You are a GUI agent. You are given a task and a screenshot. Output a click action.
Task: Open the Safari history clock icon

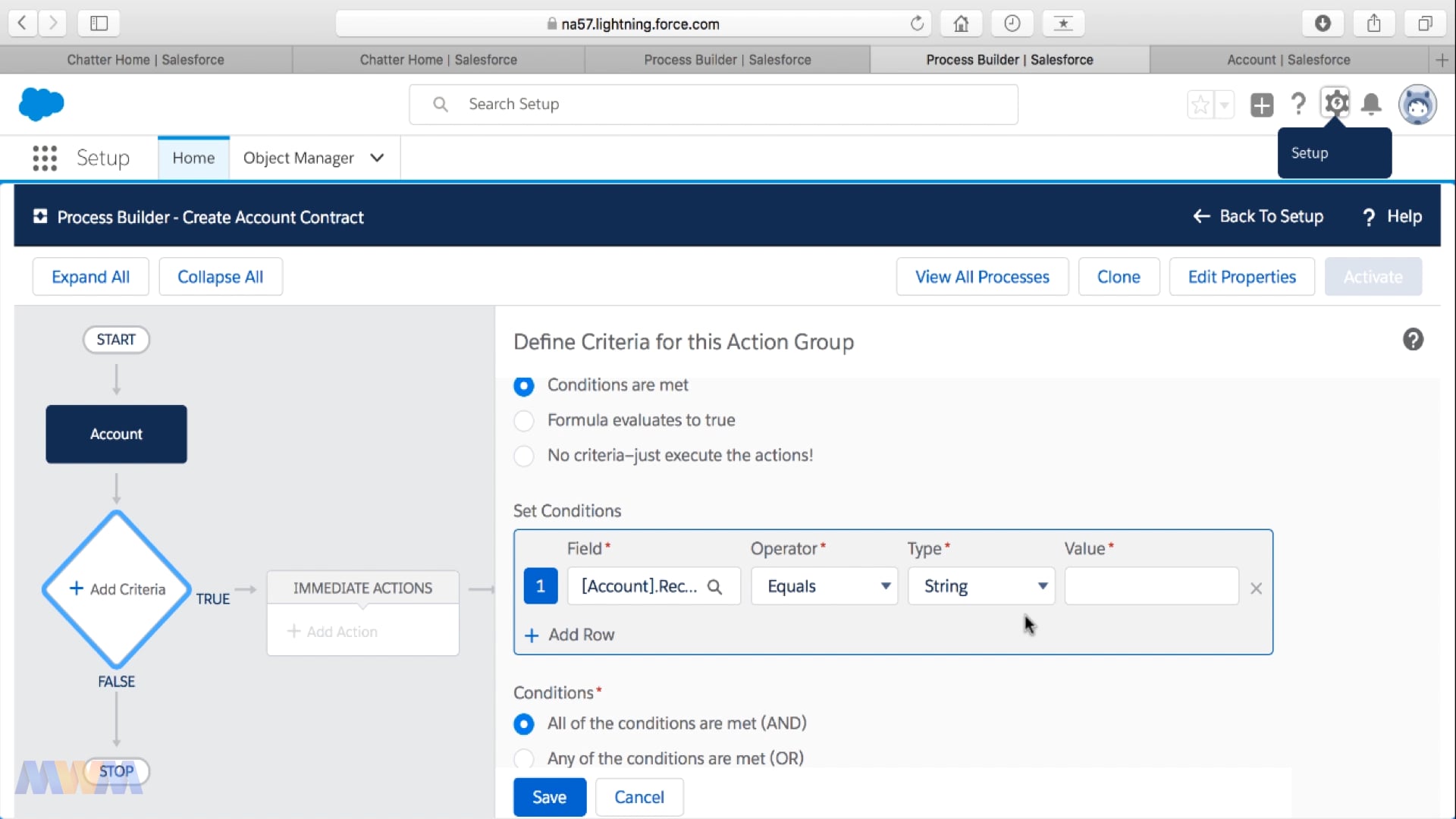click(x=1012, y=24)
